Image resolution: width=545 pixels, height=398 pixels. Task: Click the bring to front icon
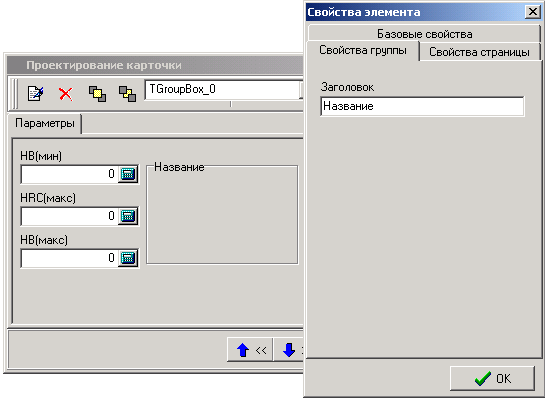(x=97, y=94)
